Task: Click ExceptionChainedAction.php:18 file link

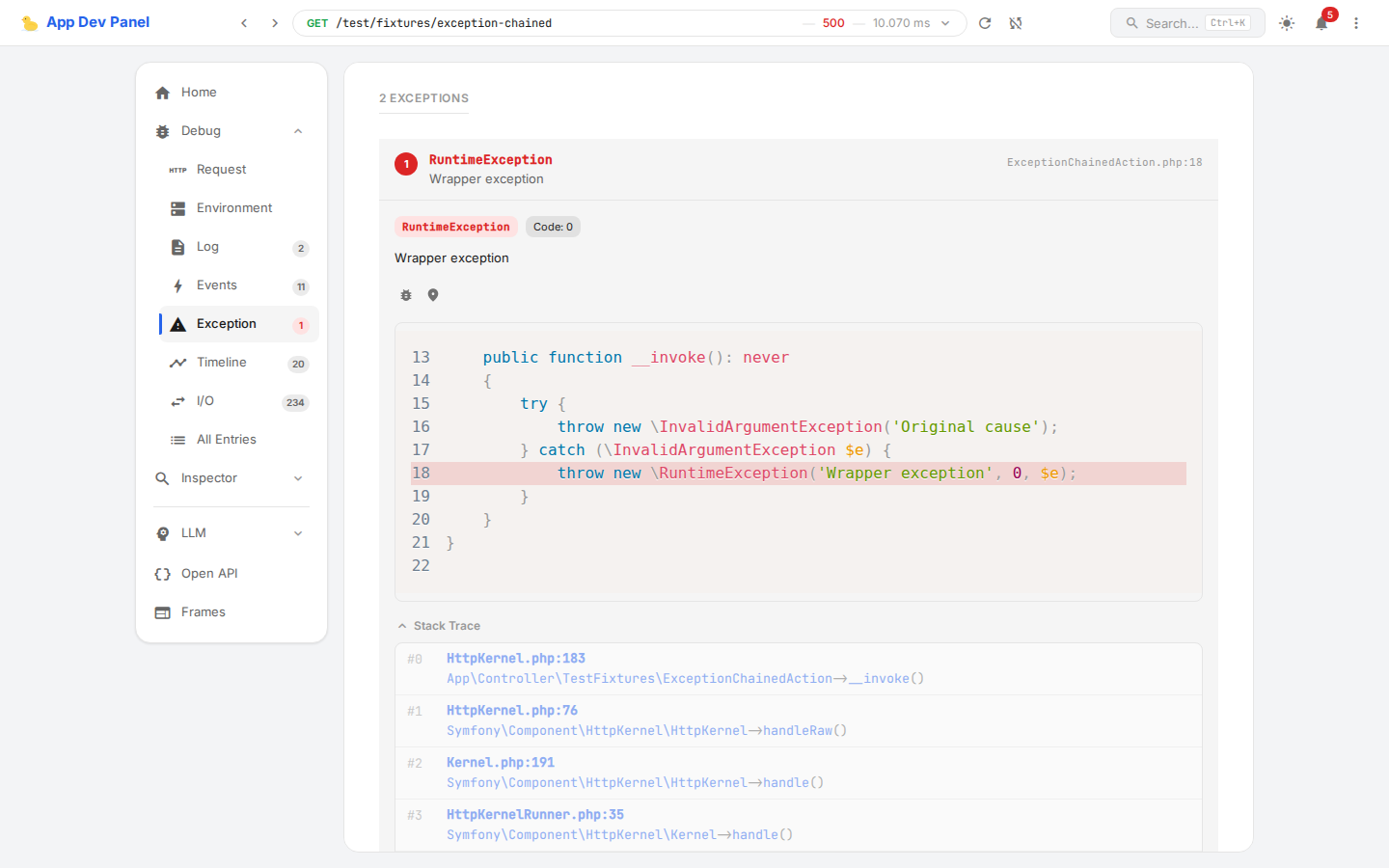Action: point(1104,162)
